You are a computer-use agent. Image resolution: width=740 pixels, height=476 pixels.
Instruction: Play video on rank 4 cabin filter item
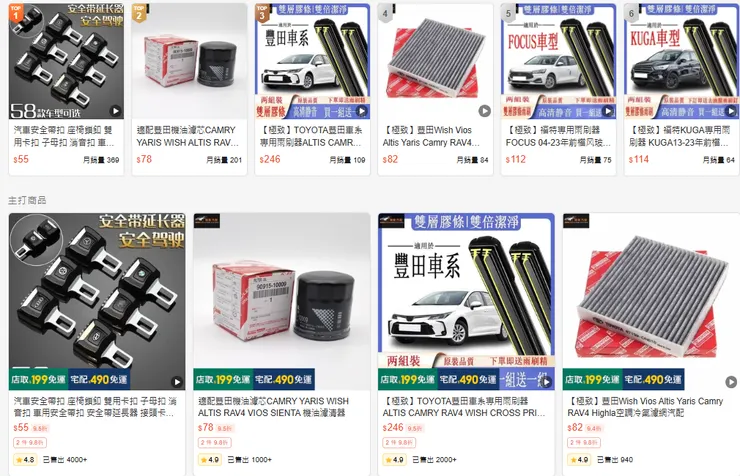(485, 111)
